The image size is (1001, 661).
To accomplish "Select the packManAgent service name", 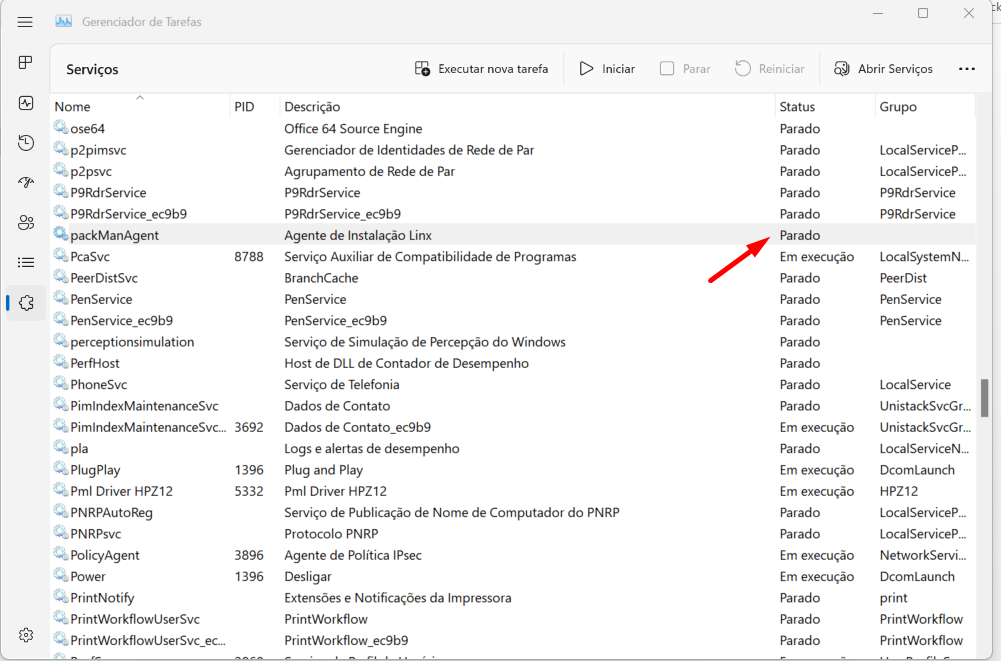I will pos(114,236).
